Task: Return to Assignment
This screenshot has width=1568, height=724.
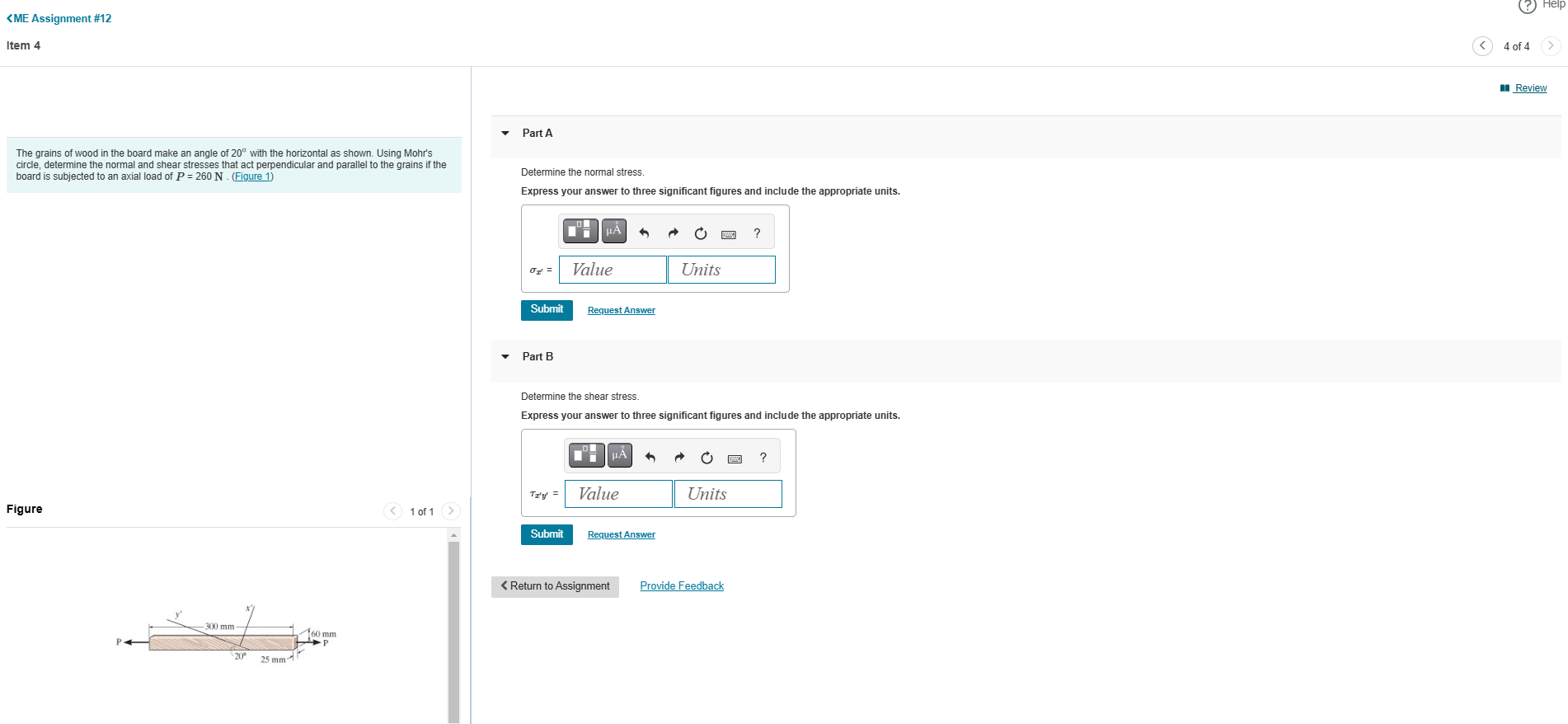Action: [555, 586]
